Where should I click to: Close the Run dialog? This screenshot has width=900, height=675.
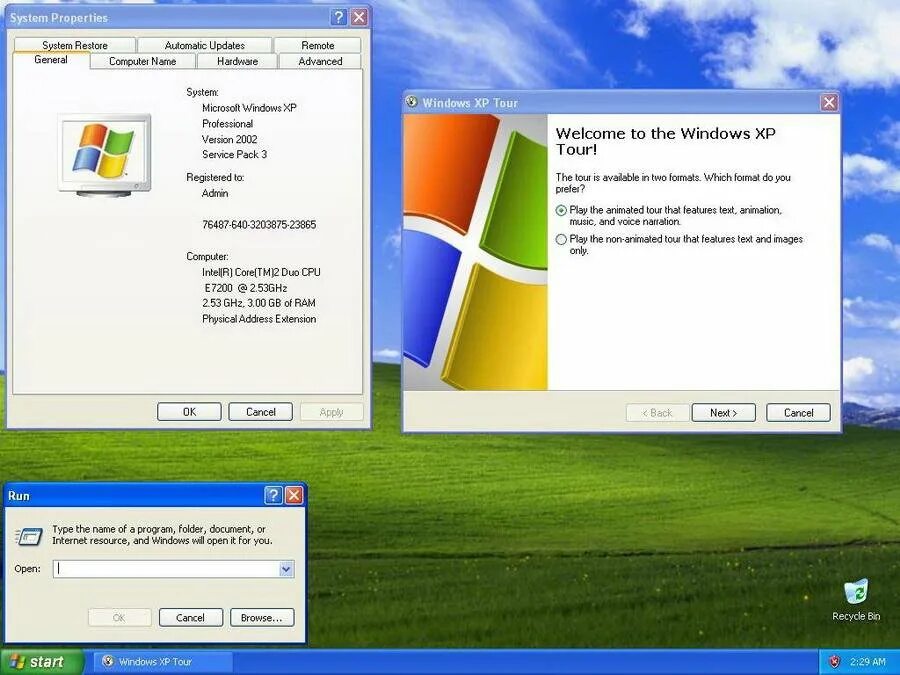point(294,495)
